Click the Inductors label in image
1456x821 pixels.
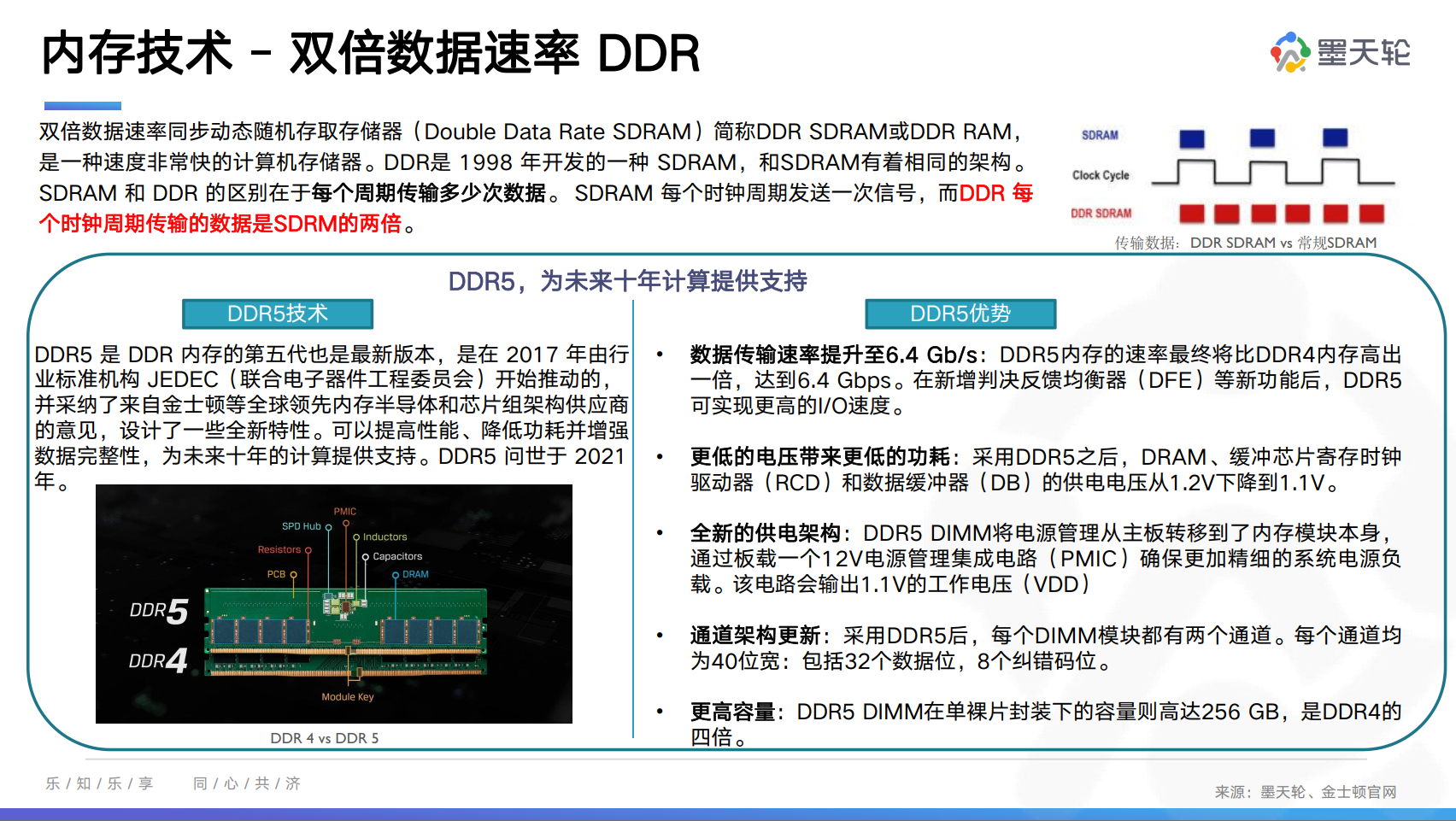pos(385,537)
